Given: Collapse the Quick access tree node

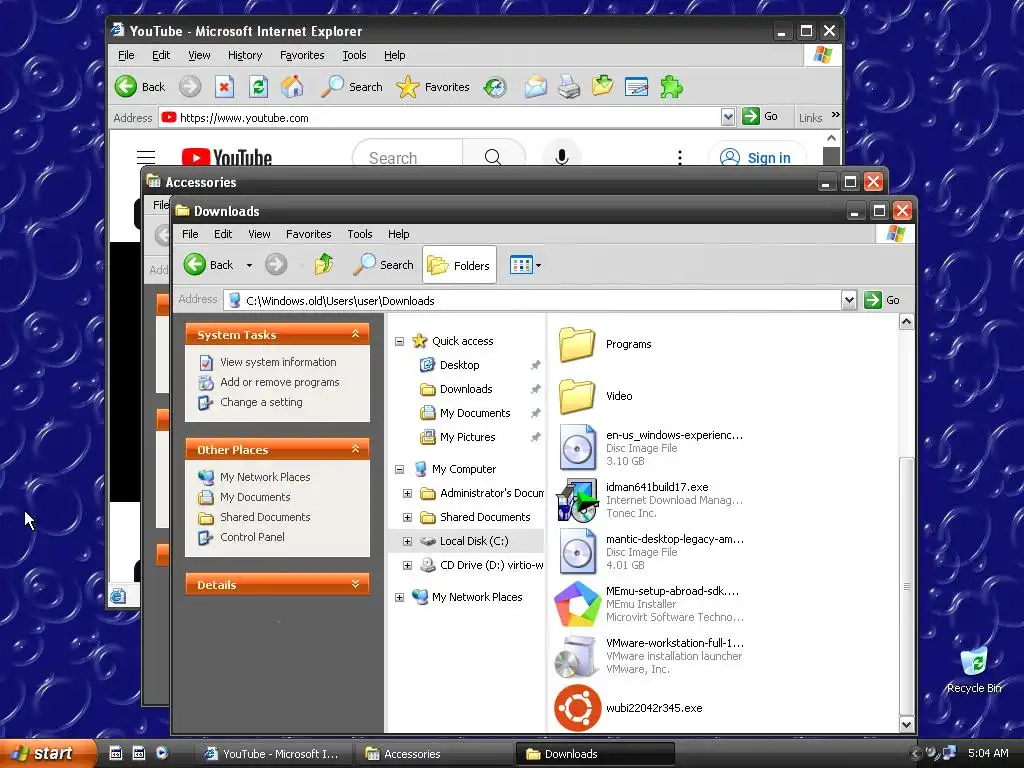Looking at the screenshot, I should (399, 341).
